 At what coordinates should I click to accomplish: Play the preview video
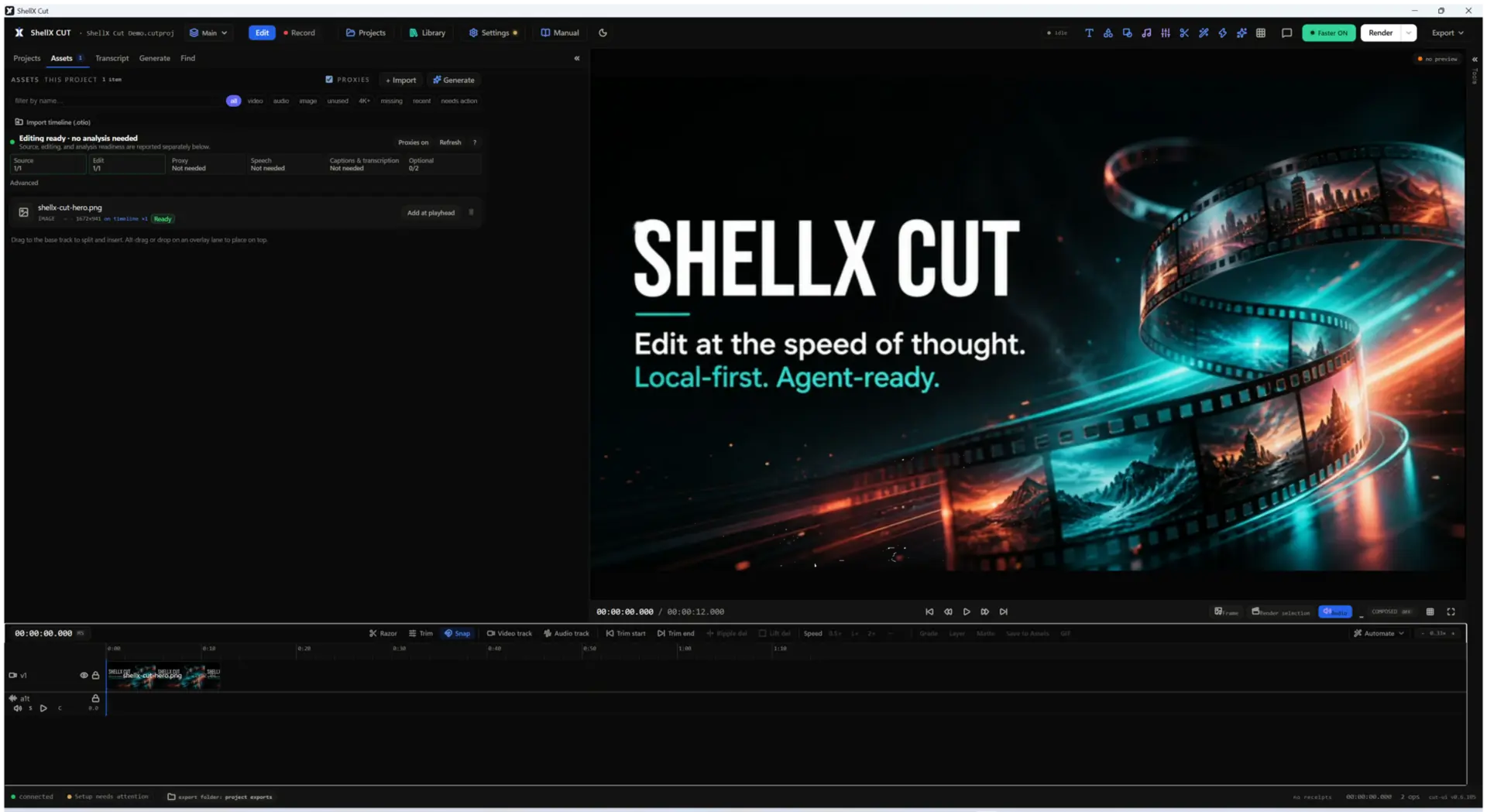(x=967, y=612)
